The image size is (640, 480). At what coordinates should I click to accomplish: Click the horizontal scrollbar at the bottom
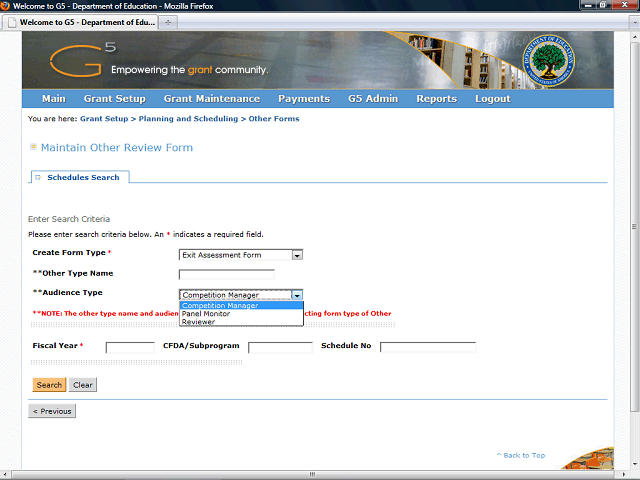pyautogui.click(x=312, y=474)
